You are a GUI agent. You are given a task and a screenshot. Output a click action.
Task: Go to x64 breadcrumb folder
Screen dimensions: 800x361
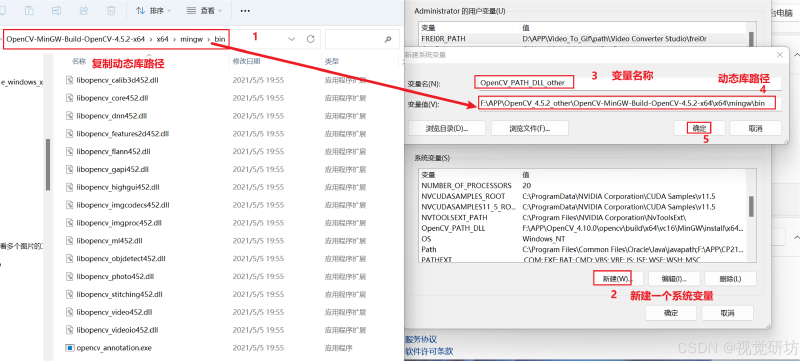tap(163, 39)
